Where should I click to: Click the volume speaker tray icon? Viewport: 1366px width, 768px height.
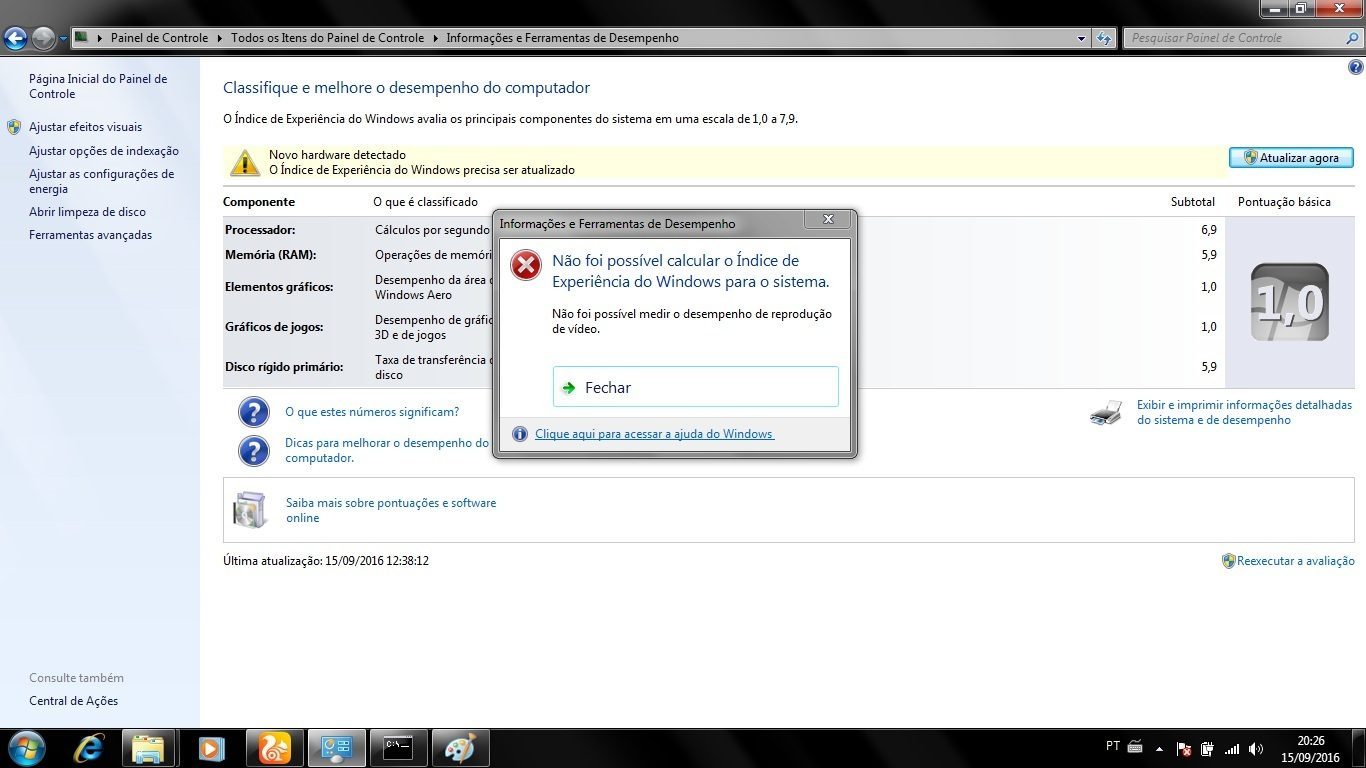(1257, 749)
